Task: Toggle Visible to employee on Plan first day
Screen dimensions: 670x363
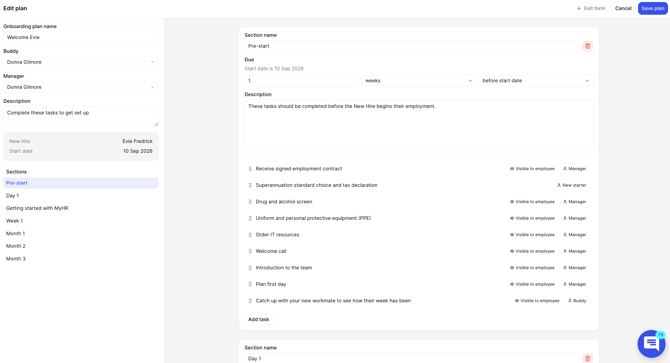Action: click(532, 284)
